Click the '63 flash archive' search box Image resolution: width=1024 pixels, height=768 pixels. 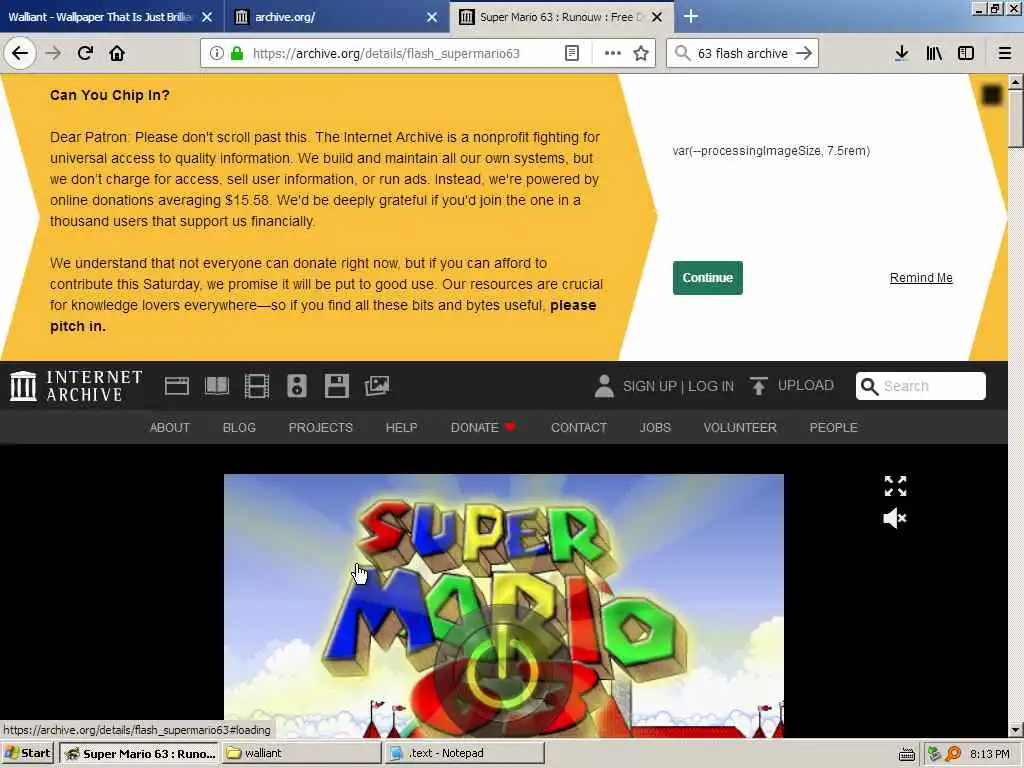pyautogui.click(x=743, y=54)
